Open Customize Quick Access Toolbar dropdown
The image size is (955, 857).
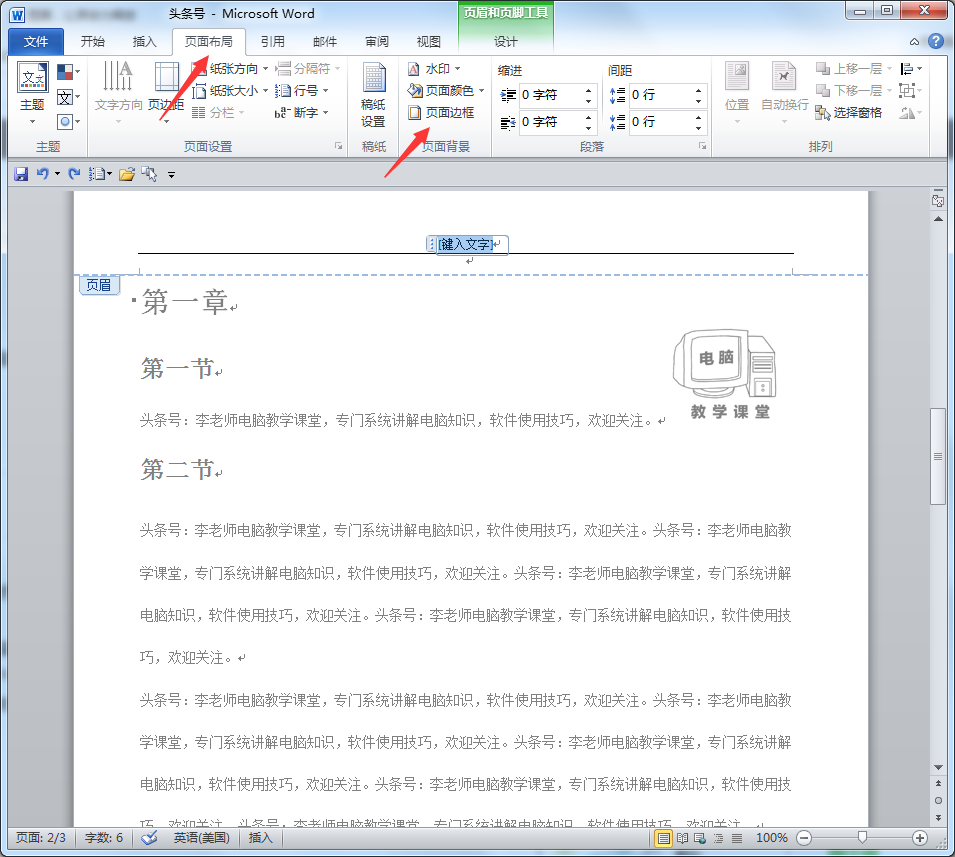(x=171, y=175)
